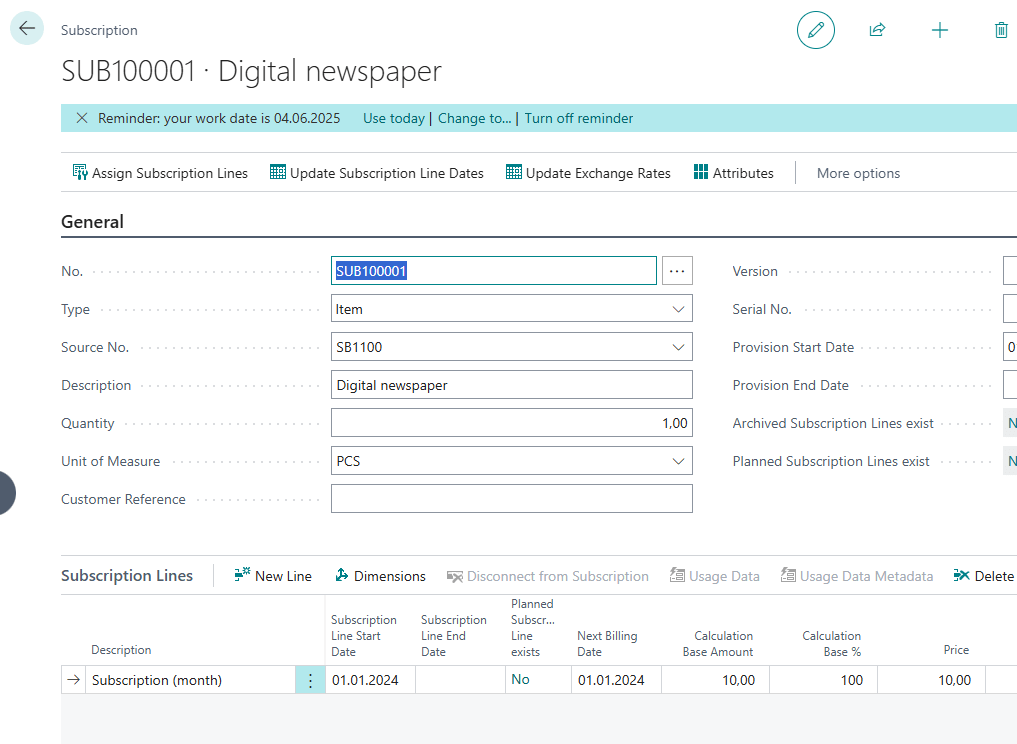This screenshot has width=1017, height=744.
Task: Expand the Source No. dropdown
Action: 679,348
